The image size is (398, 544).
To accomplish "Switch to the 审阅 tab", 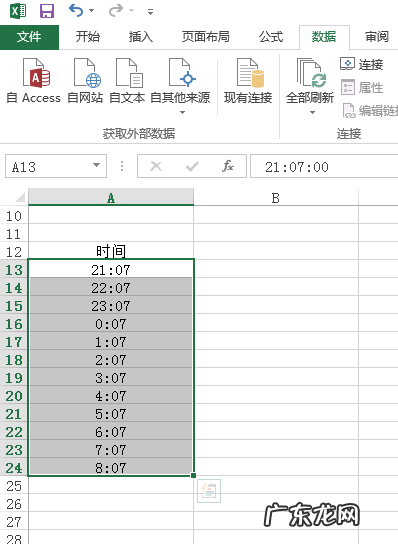I will pyautogui.click(x=377, y=37).
